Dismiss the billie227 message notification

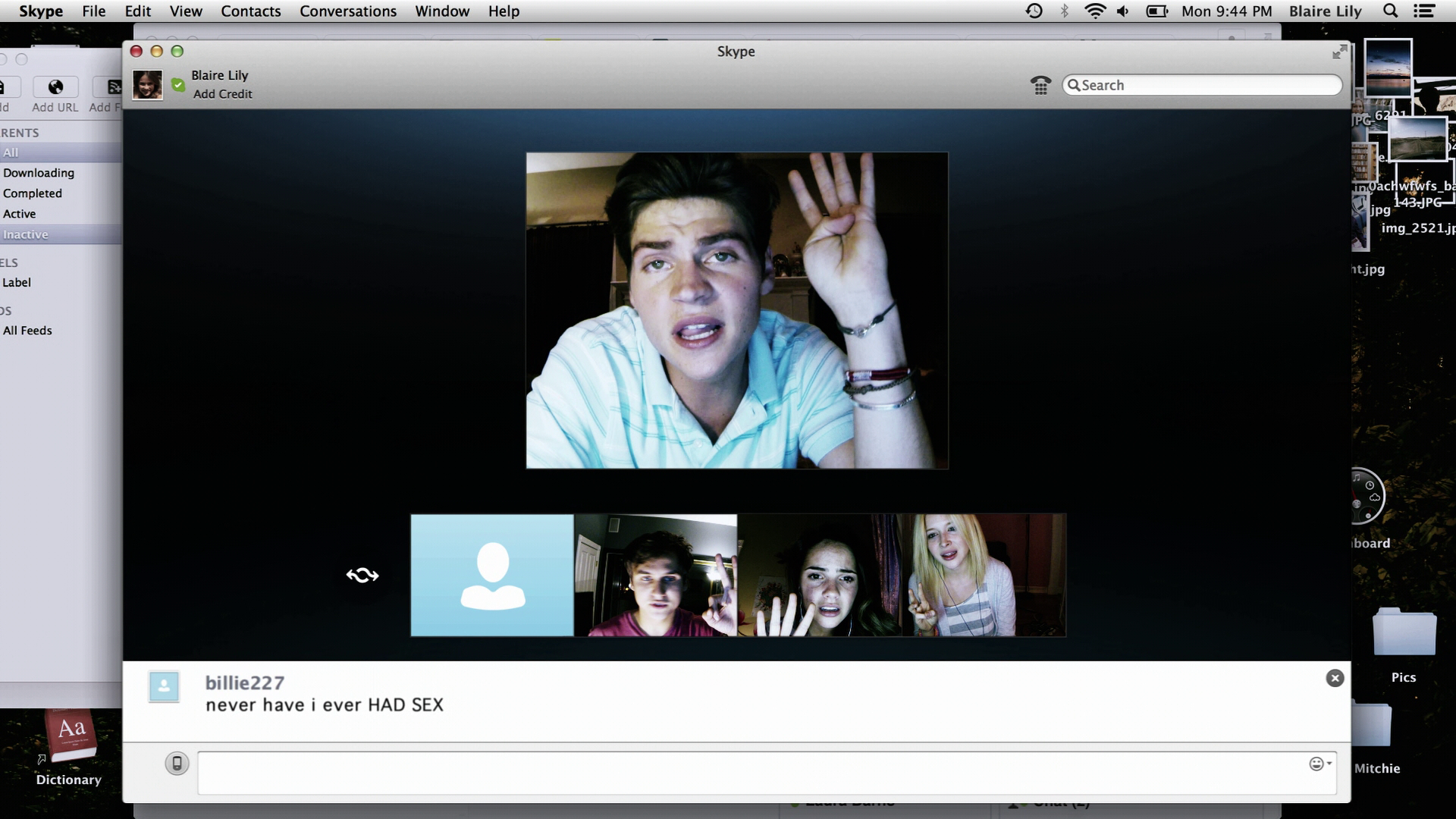(x=1335, y=678)
